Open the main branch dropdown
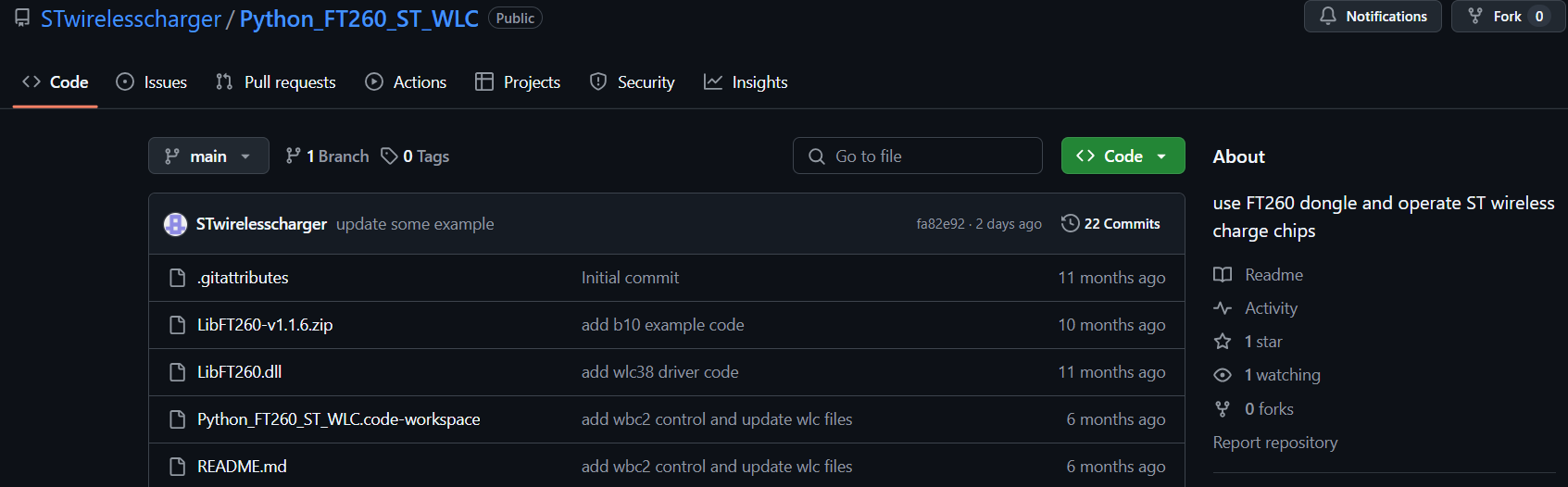Viewport: 1568px width, 487px height. click(208, 156)
